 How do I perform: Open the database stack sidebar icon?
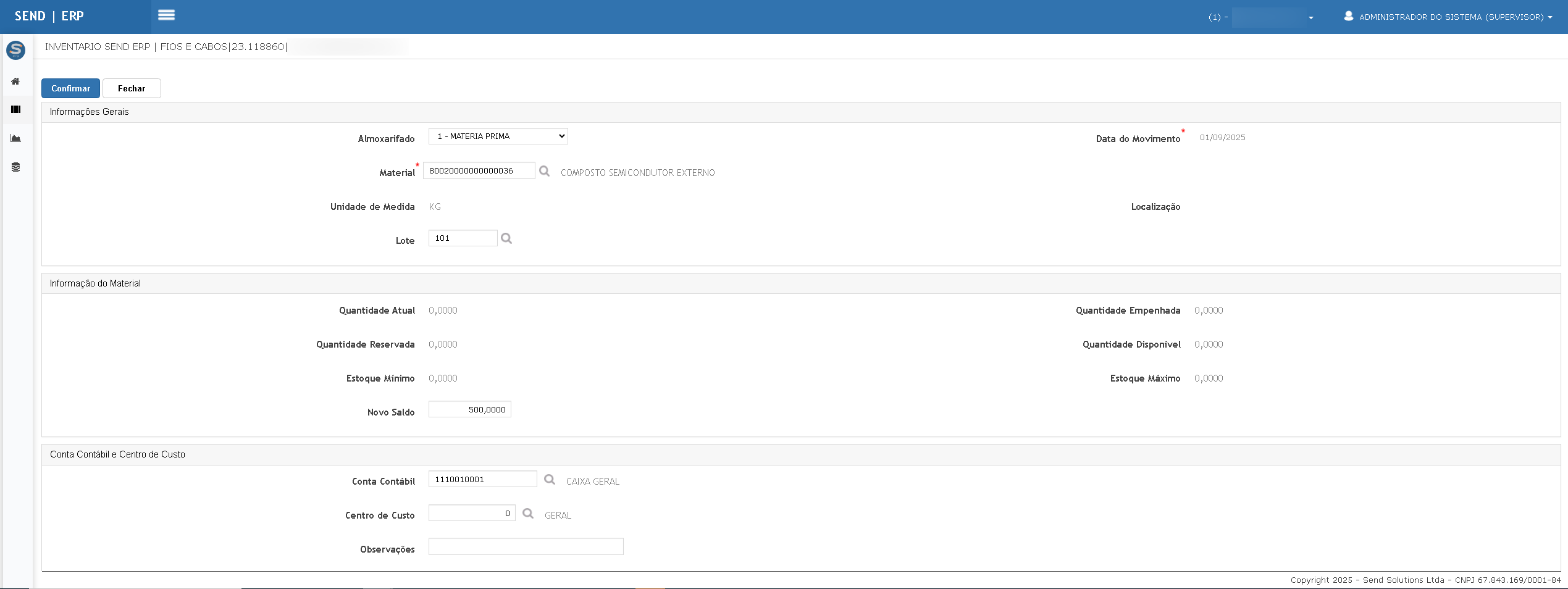click(x=16, y=167)
